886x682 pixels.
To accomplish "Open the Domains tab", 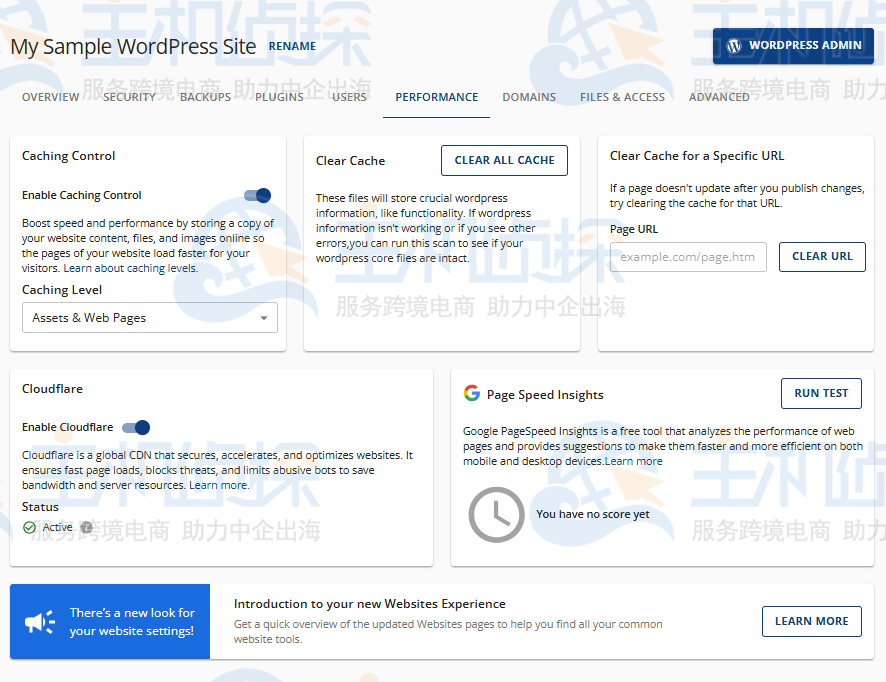I will [529, 97].
